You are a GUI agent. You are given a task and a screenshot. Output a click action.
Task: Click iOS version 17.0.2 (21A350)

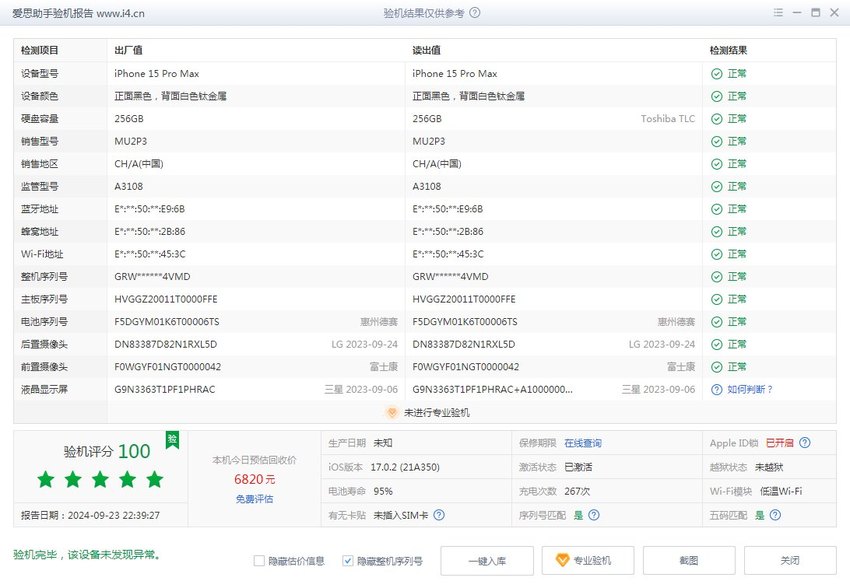(x=405, y=467)
